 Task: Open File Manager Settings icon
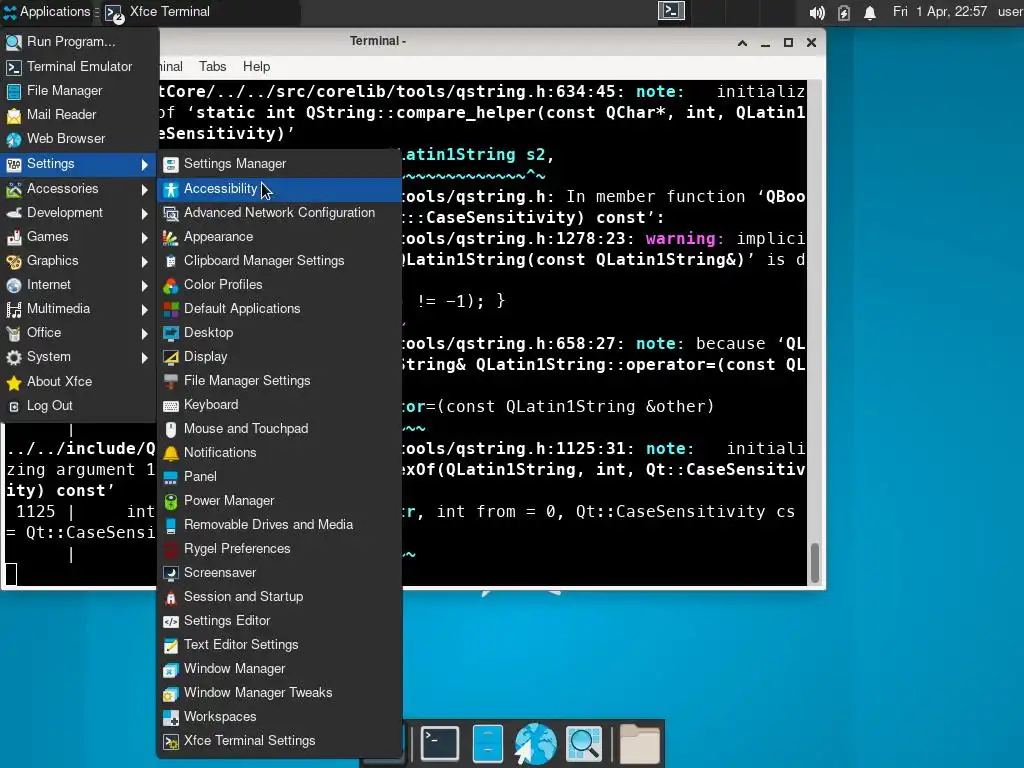pyautogui.click(x=170, y=381)
